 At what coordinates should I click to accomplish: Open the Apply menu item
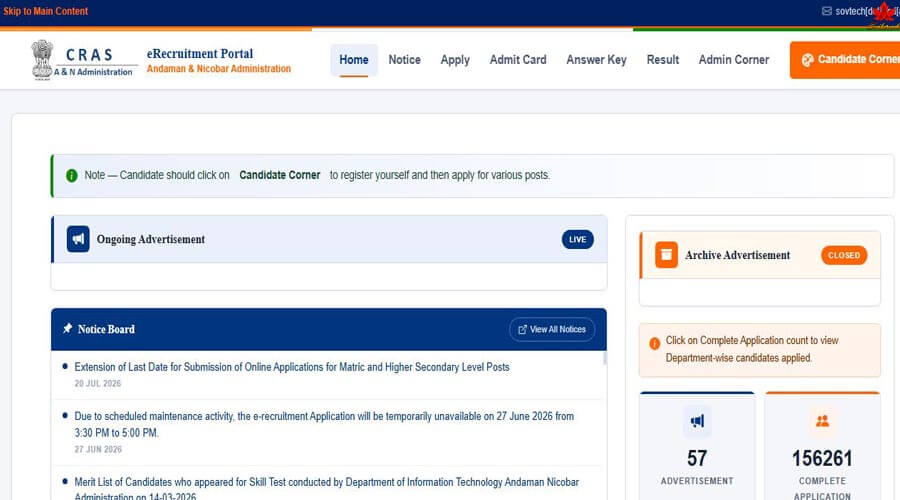(x=455, y=60)
